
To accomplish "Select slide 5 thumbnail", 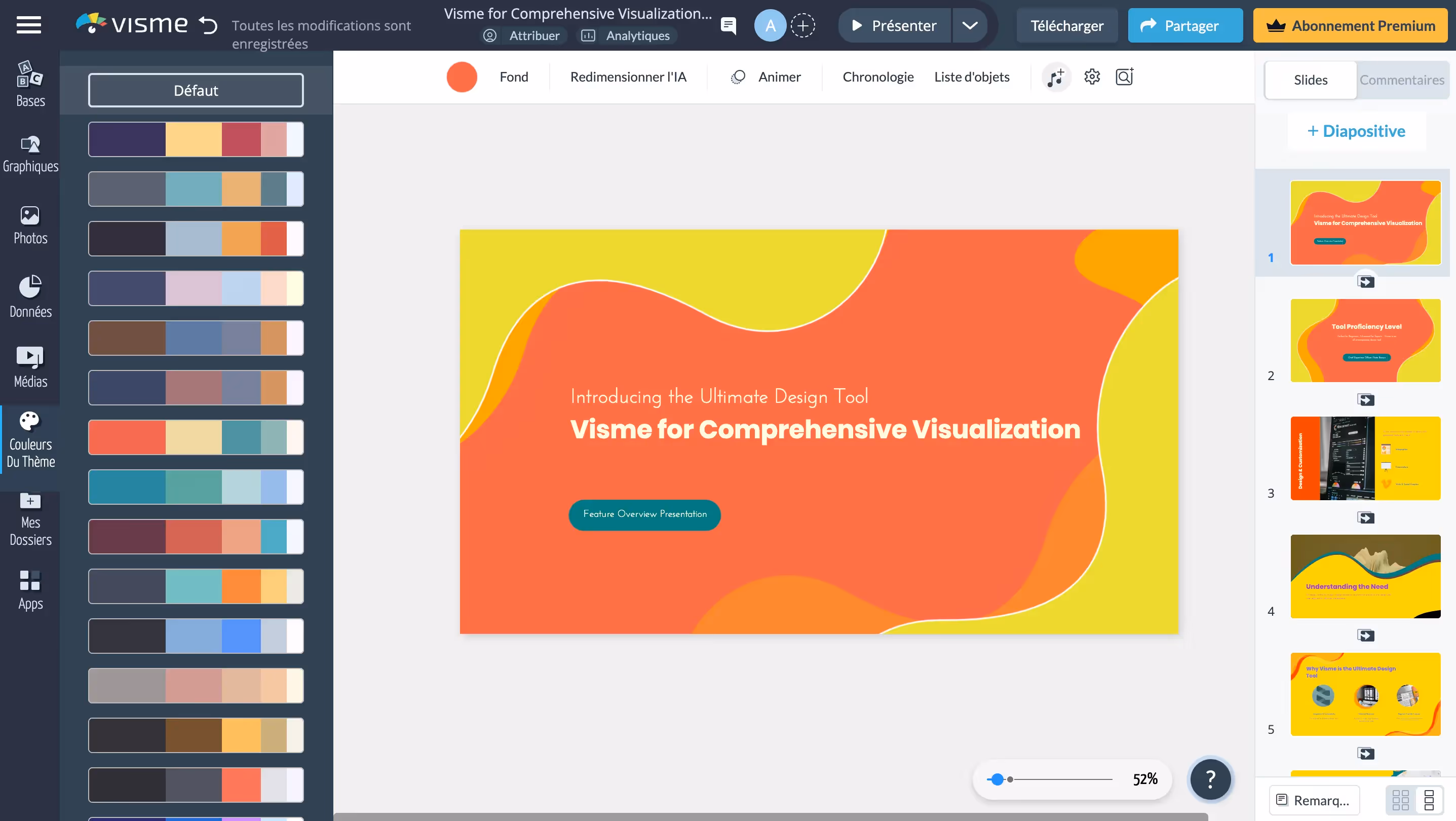I will [x=1365, y=694].
